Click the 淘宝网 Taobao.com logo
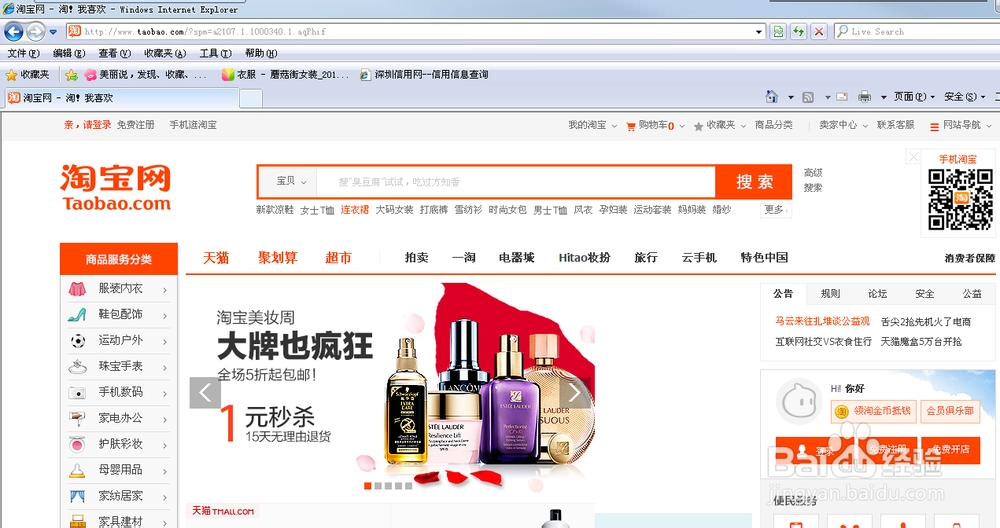Screen dimensions: 1000x528 click(x=116, y=187)
